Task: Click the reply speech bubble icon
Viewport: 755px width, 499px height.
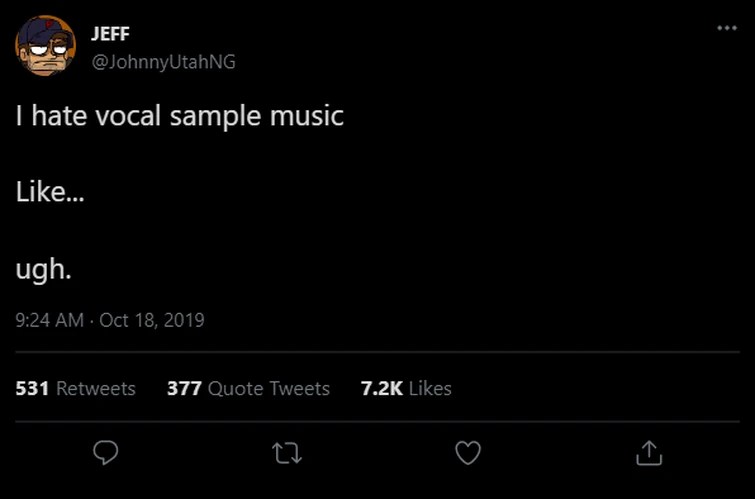Action: pos(106,453)
